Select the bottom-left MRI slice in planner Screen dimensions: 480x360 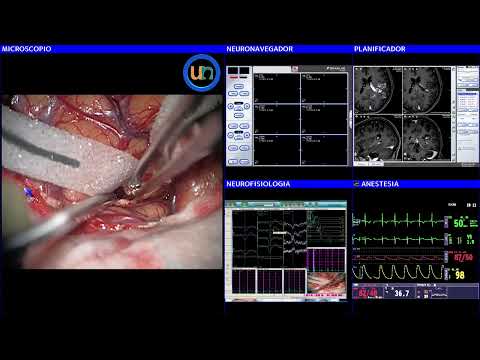[378, 138]
